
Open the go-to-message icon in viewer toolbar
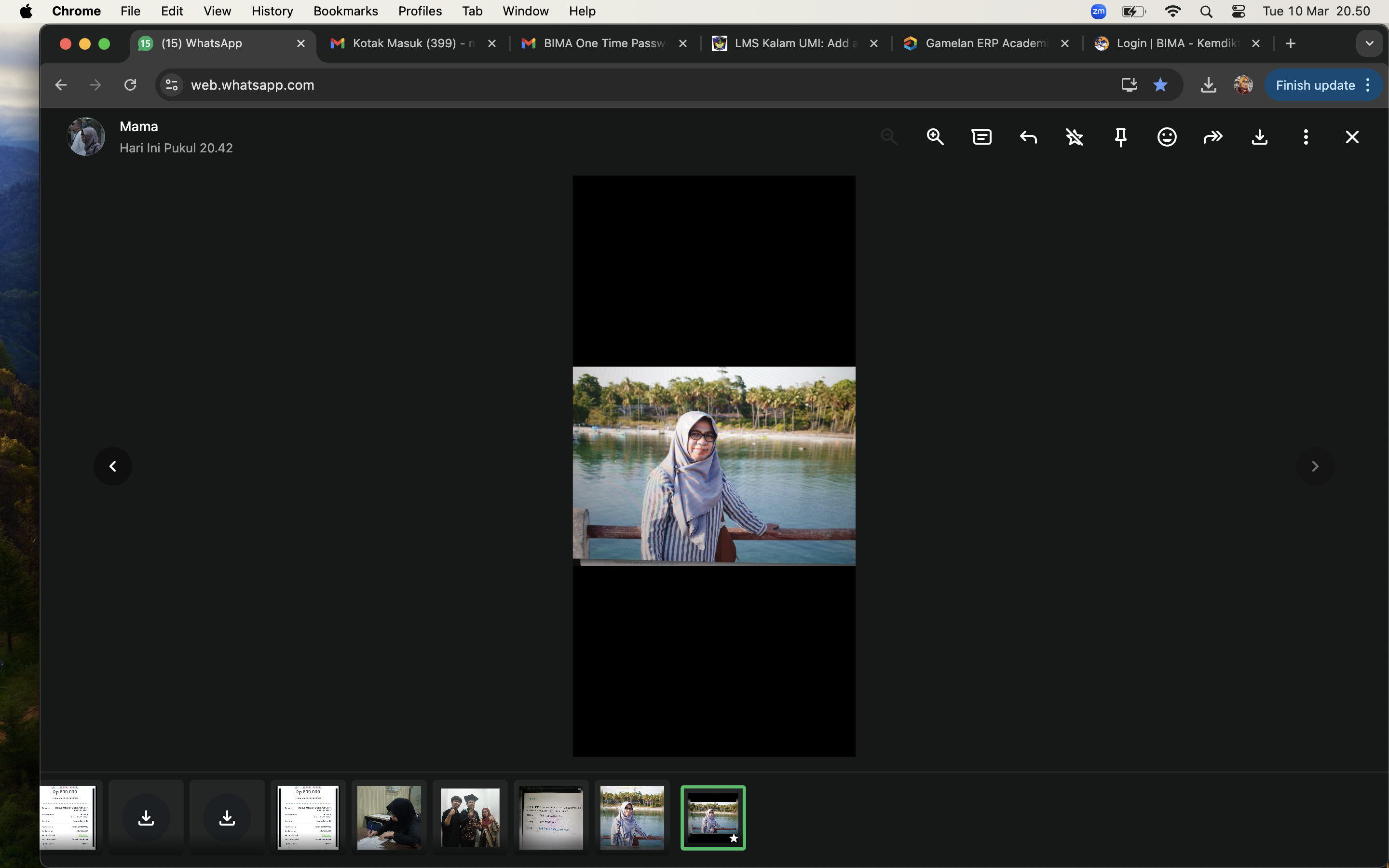click(981, 136)
